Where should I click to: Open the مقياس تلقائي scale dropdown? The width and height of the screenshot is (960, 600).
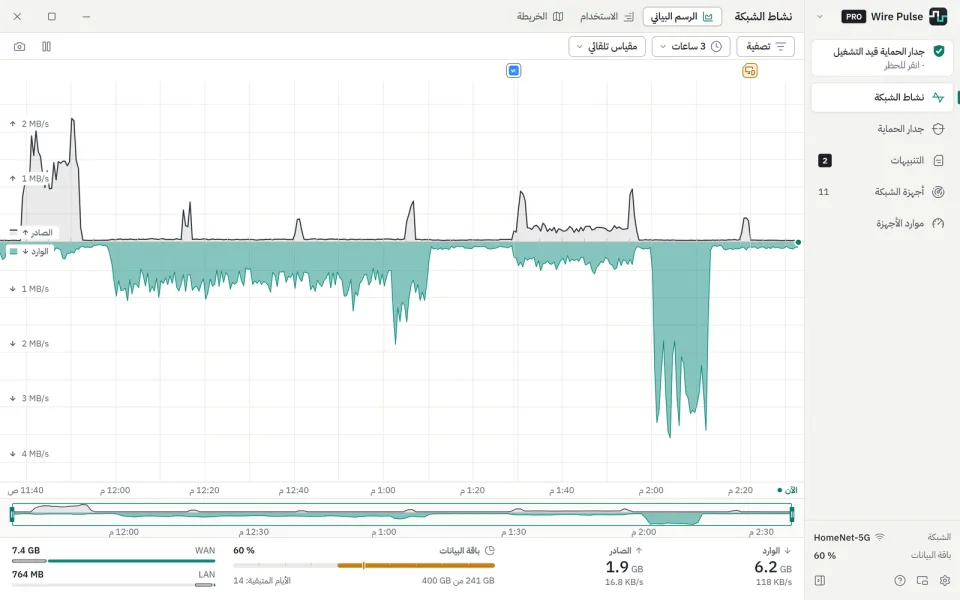607,47
